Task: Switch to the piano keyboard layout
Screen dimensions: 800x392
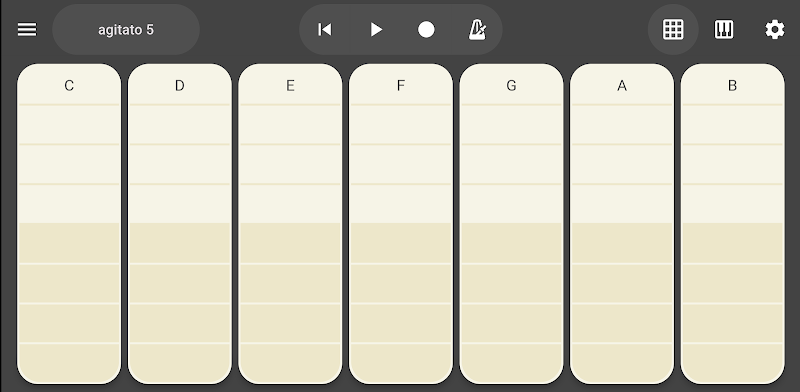Action: (723, 30)
